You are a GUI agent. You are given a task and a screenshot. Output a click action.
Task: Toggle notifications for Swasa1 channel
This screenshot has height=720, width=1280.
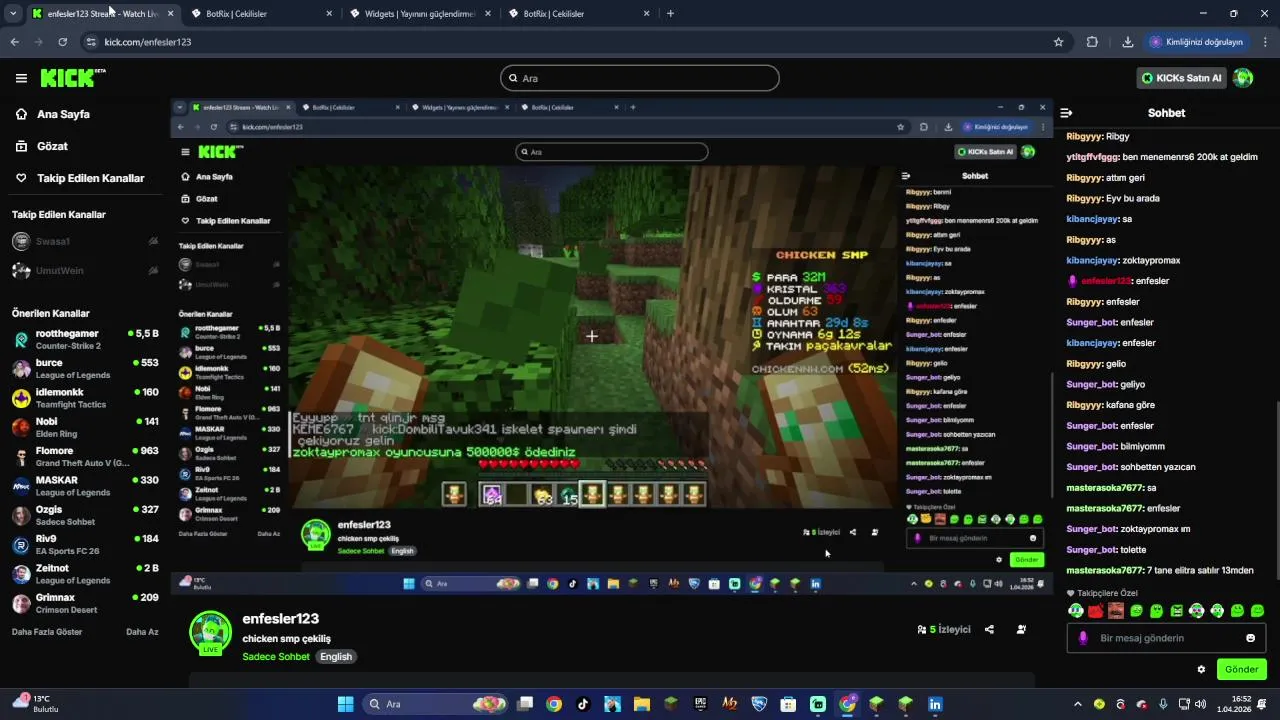point(153,241)
